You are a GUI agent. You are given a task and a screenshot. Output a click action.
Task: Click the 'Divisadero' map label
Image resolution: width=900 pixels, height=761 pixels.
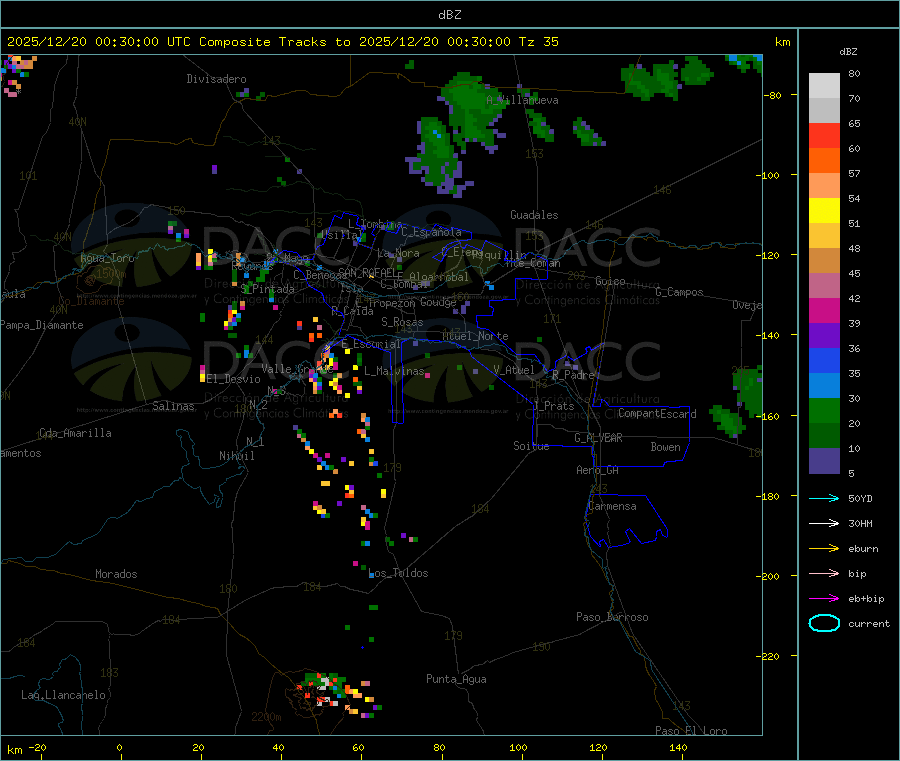tap(216, 79)
